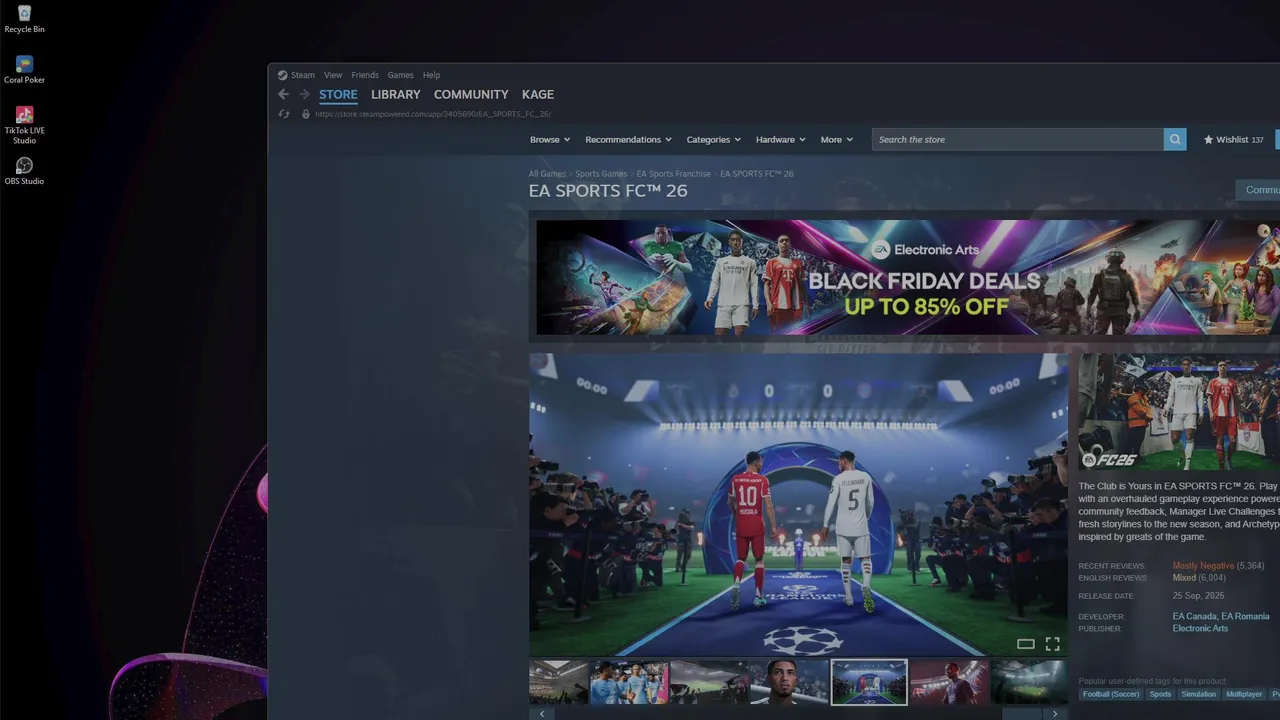Expand the More dropdown
This screenshot has width=1280, height=720.
point(837,140)
